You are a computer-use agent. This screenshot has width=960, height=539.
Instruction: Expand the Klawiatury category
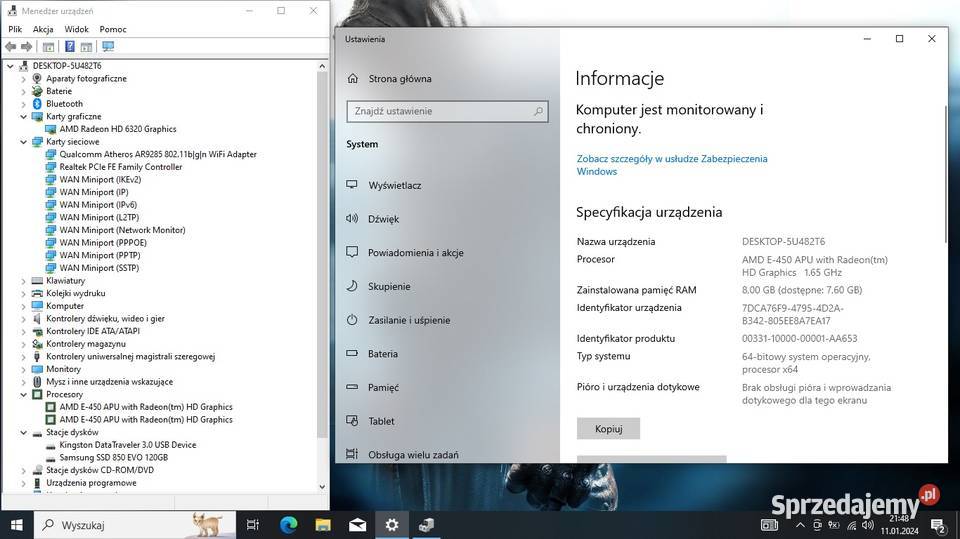(x=23, y=281)
